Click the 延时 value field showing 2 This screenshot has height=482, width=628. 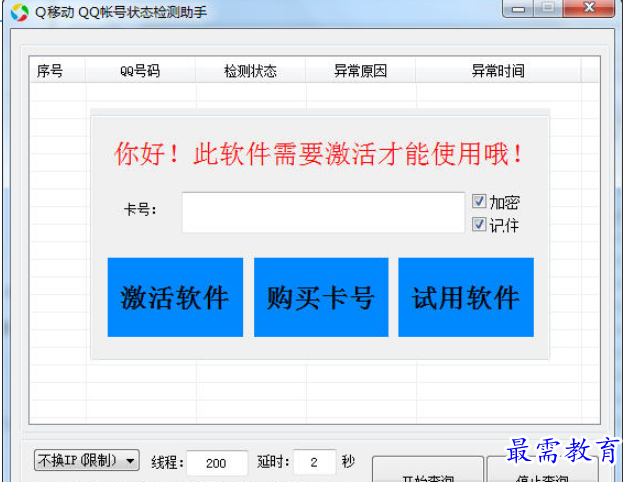tap(314, 462)
